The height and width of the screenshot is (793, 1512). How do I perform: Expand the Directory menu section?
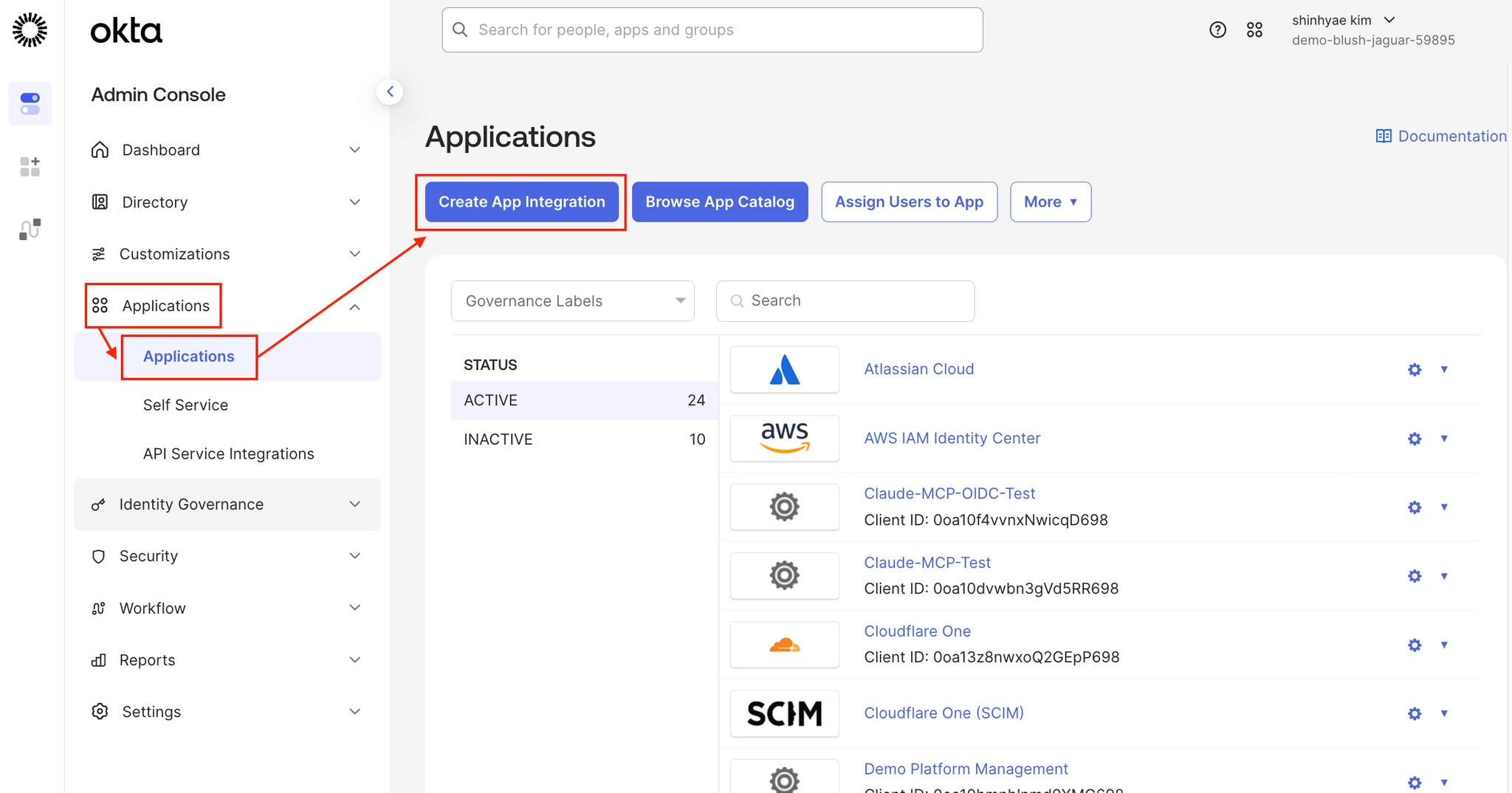click(227, 202)
